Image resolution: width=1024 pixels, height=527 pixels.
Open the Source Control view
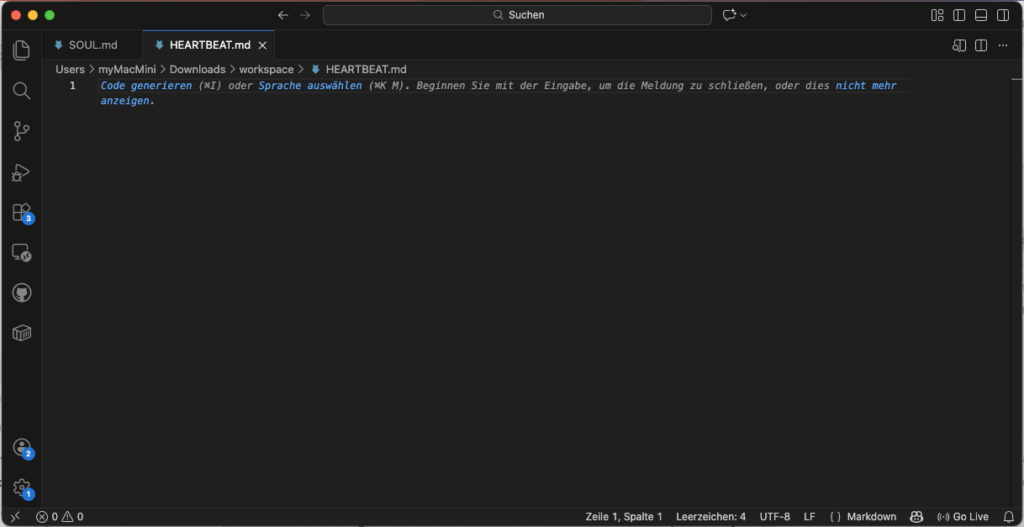tap(21, 131)
